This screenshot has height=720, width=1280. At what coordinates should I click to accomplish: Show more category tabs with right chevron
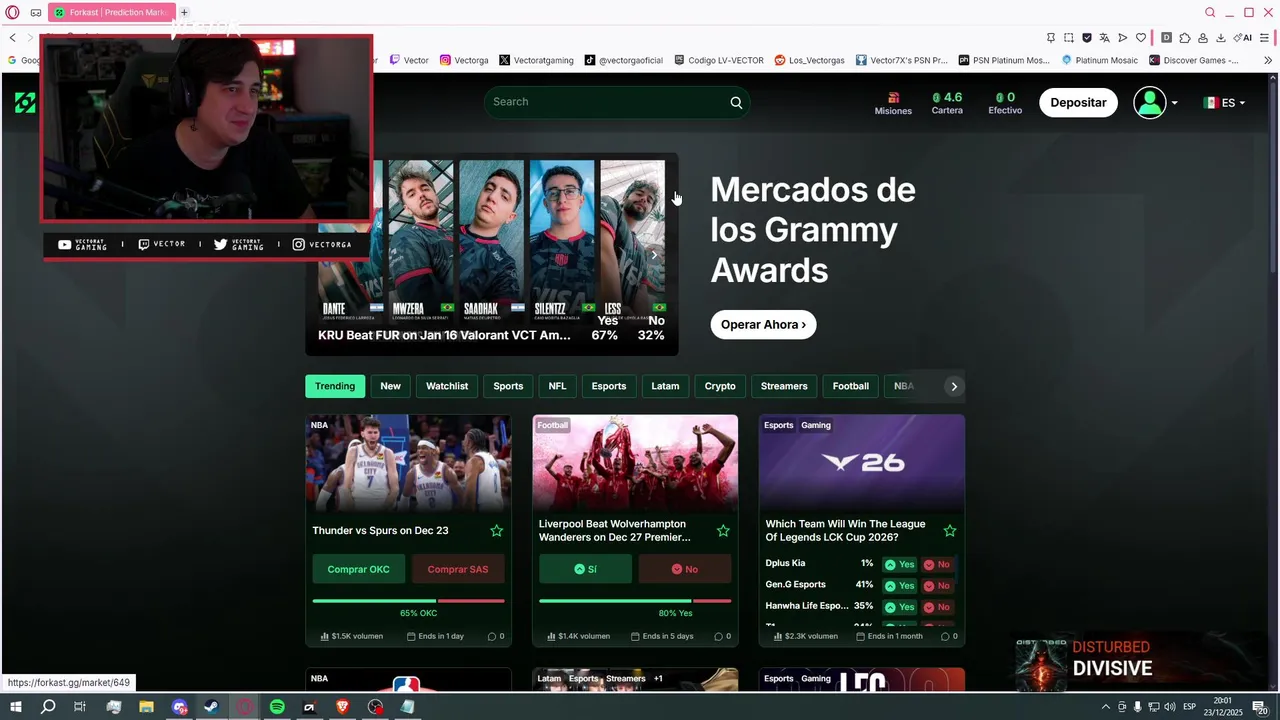coord(954,386)
